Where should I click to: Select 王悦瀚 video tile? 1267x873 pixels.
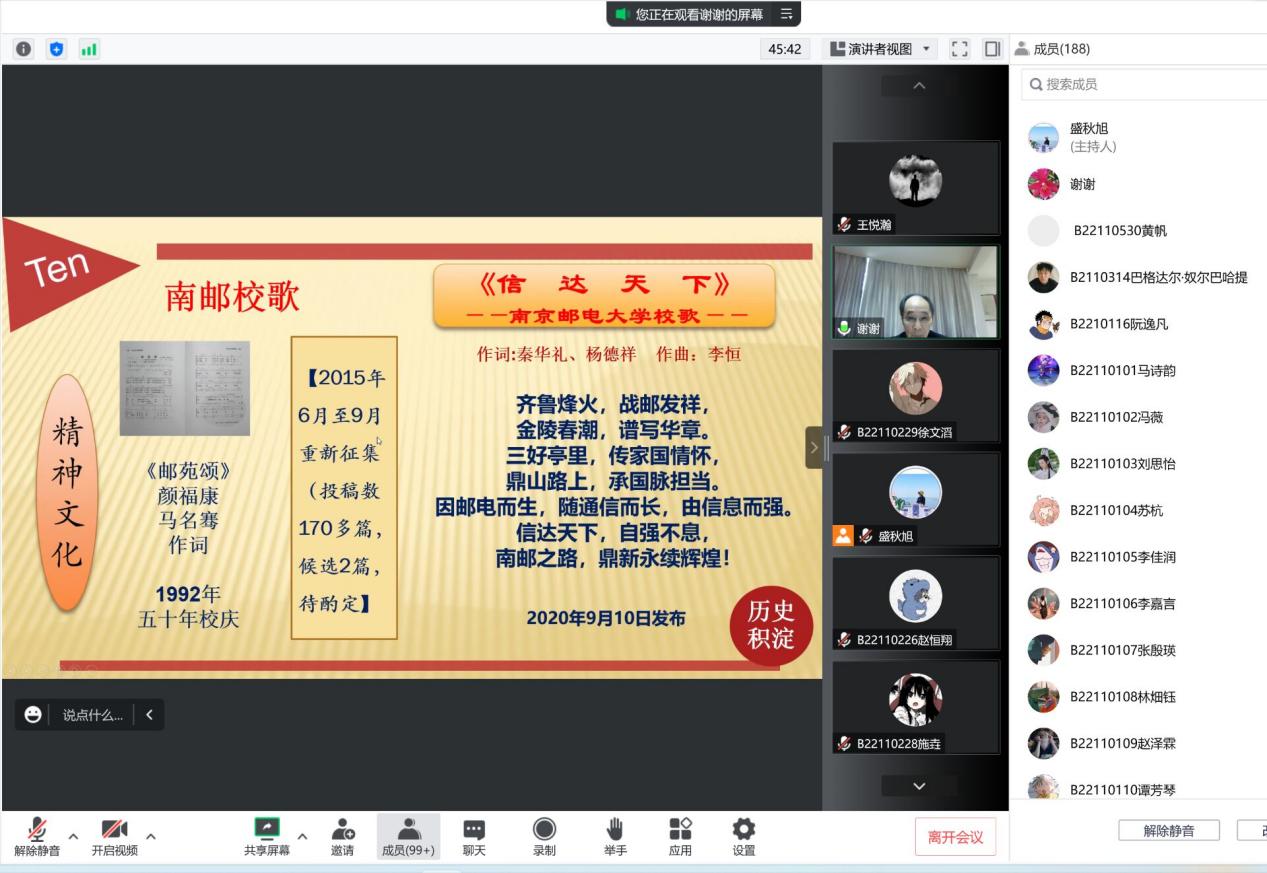coord(915,188)
